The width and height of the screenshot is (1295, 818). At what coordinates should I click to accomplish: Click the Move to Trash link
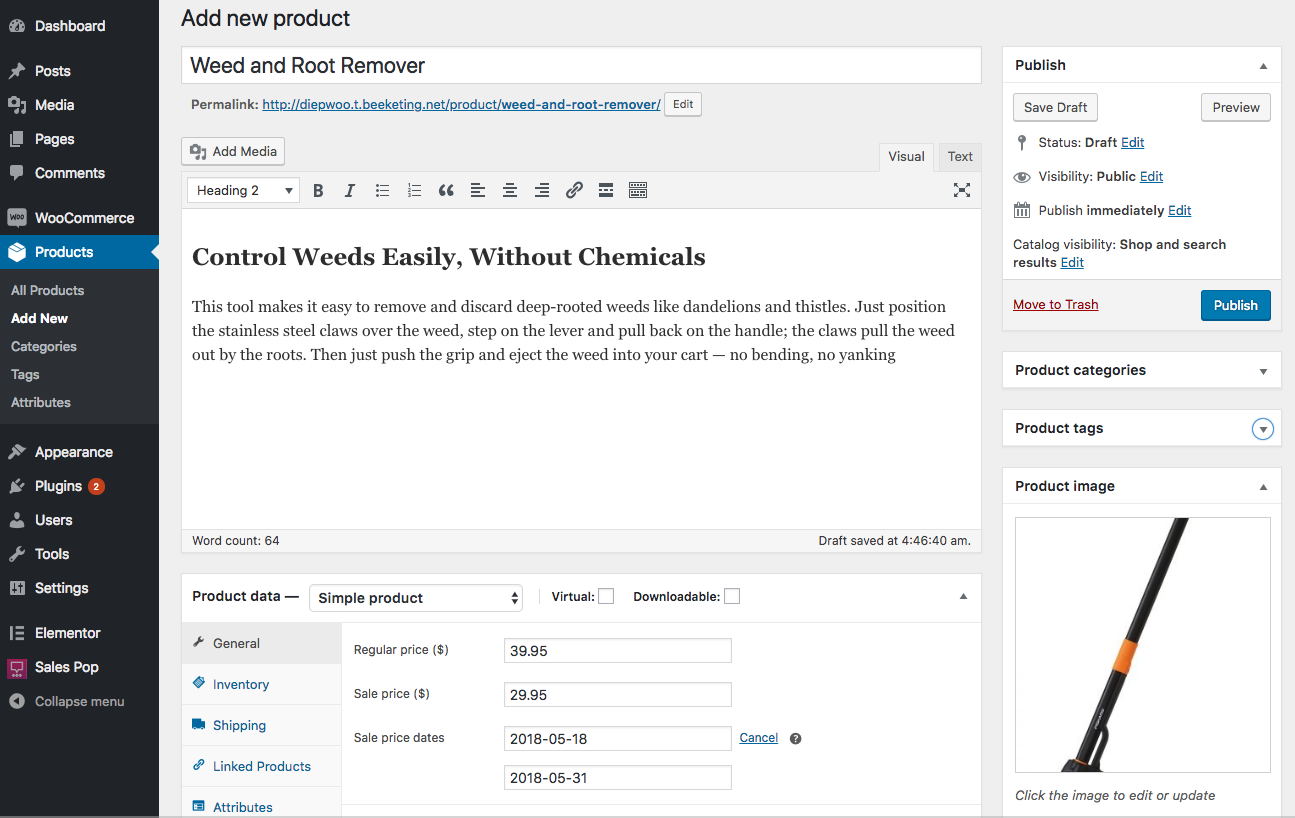pyautogui.click(x=1056, y=305)
